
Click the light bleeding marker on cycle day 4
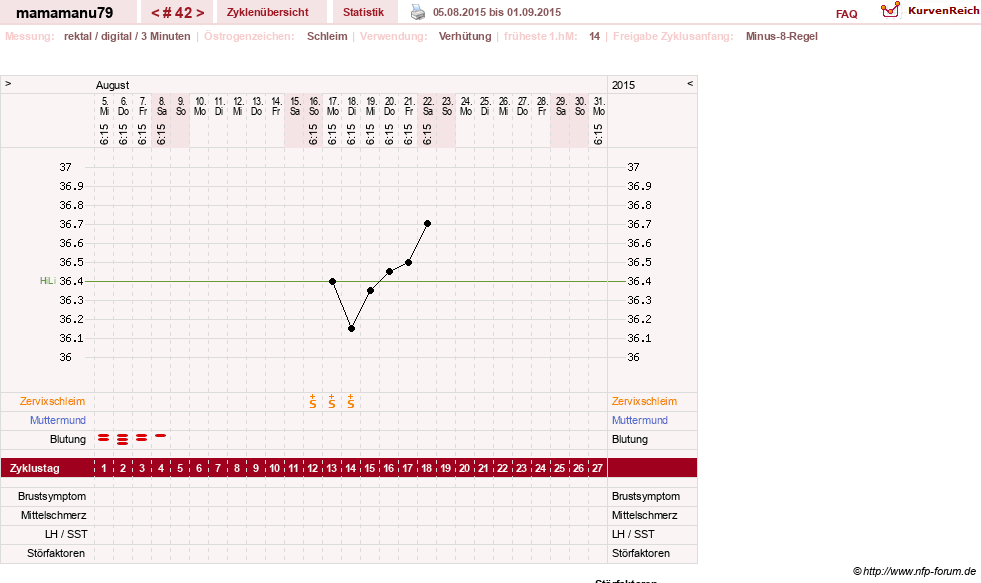pyautogui.click(x=161, y=435)
